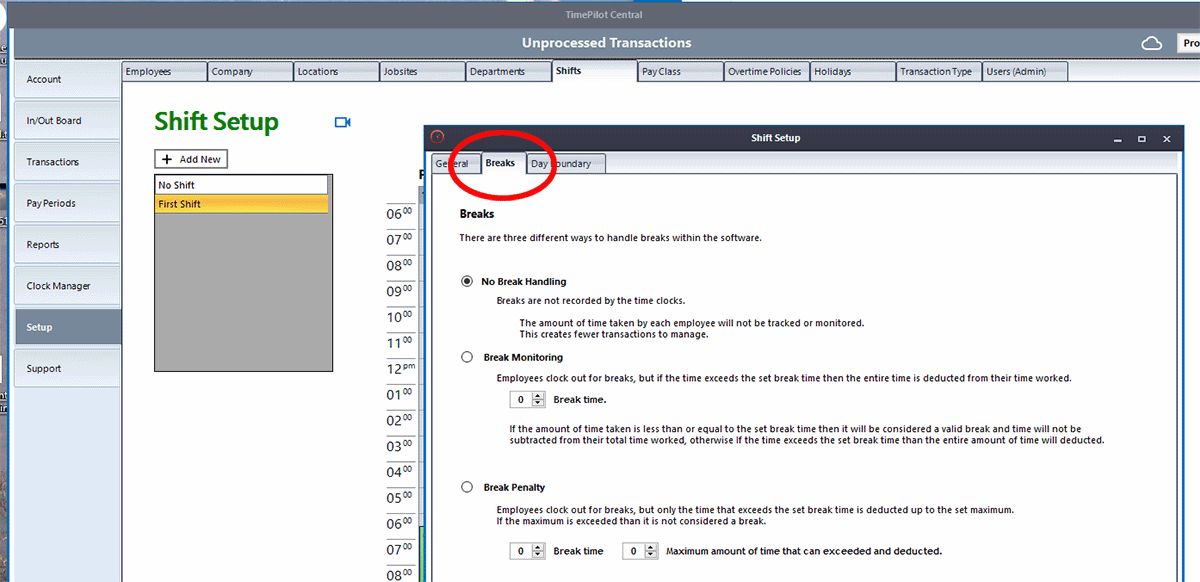Open the In/Out Board section
Viewport: 1200px width, 582px height.
(66, 120)
